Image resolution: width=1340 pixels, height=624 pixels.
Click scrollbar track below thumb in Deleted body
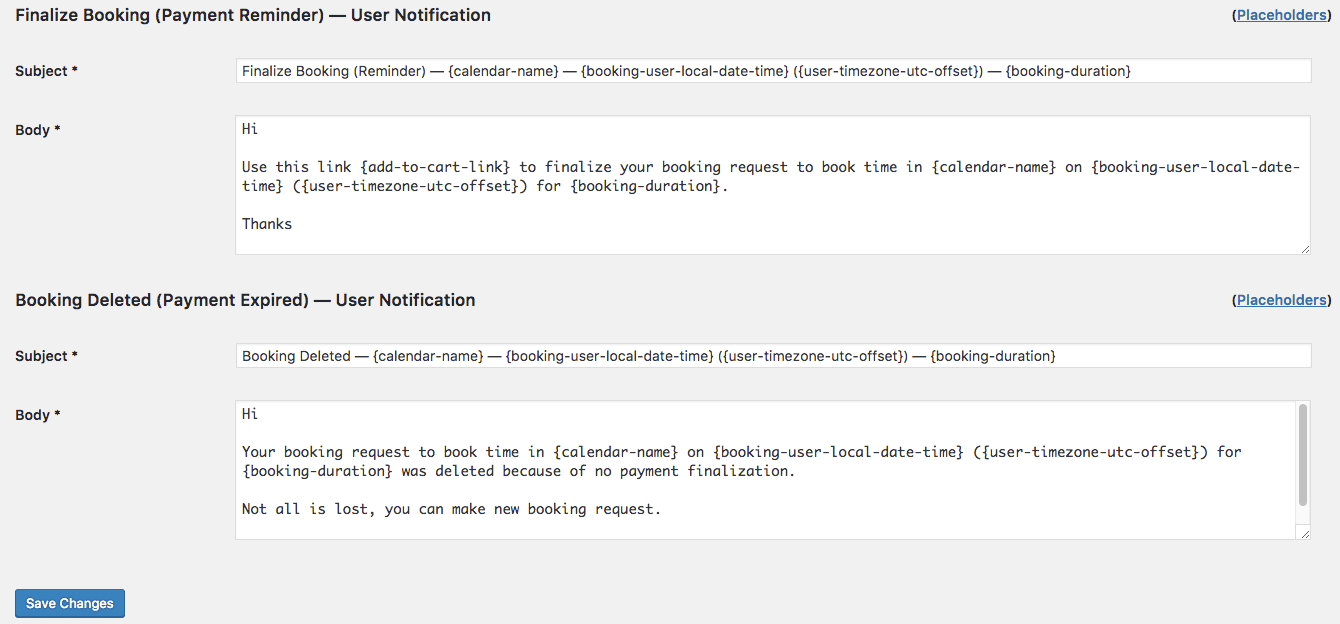point(1303,516)
